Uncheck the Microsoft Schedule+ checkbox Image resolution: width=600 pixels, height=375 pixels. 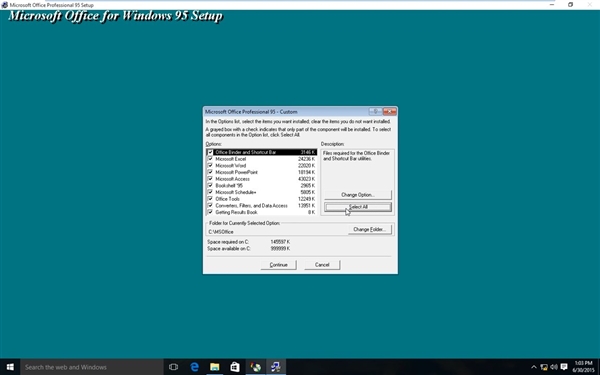click(x=210, y=192)
